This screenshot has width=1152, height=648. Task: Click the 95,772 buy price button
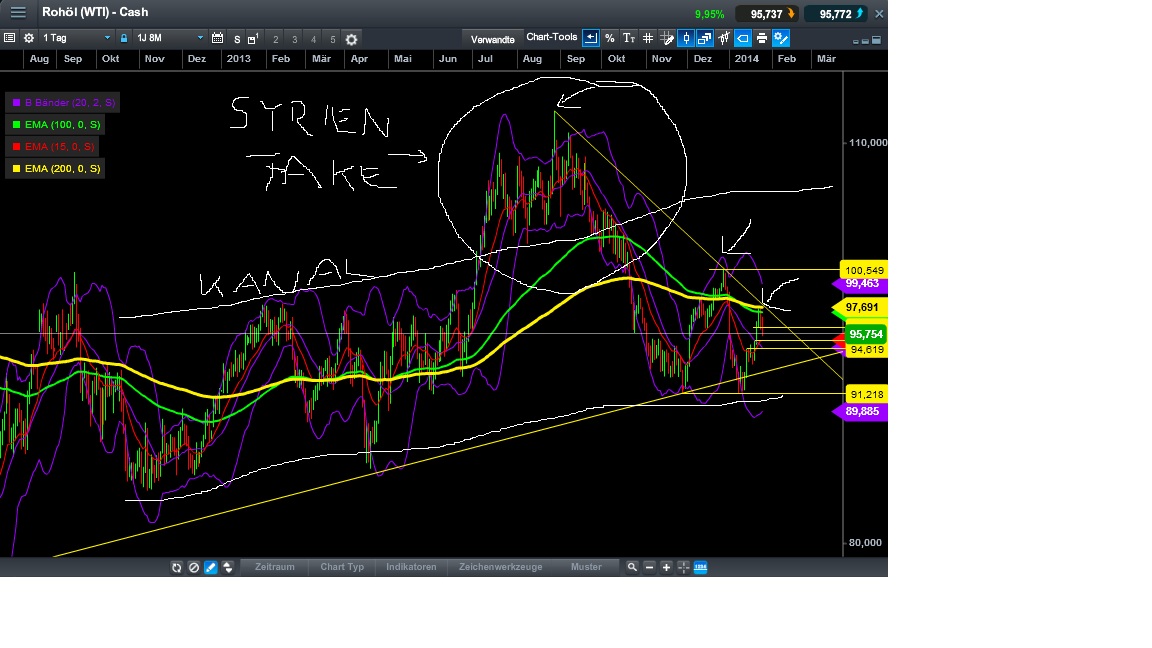(x=835, y=13)
